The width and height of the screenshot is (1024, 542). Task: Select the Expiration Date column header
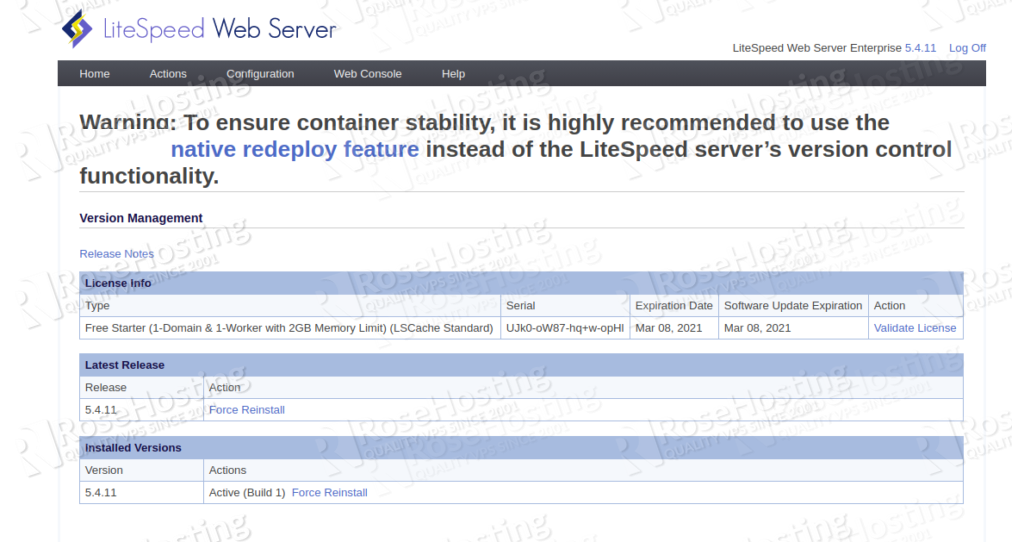[674, 306]
